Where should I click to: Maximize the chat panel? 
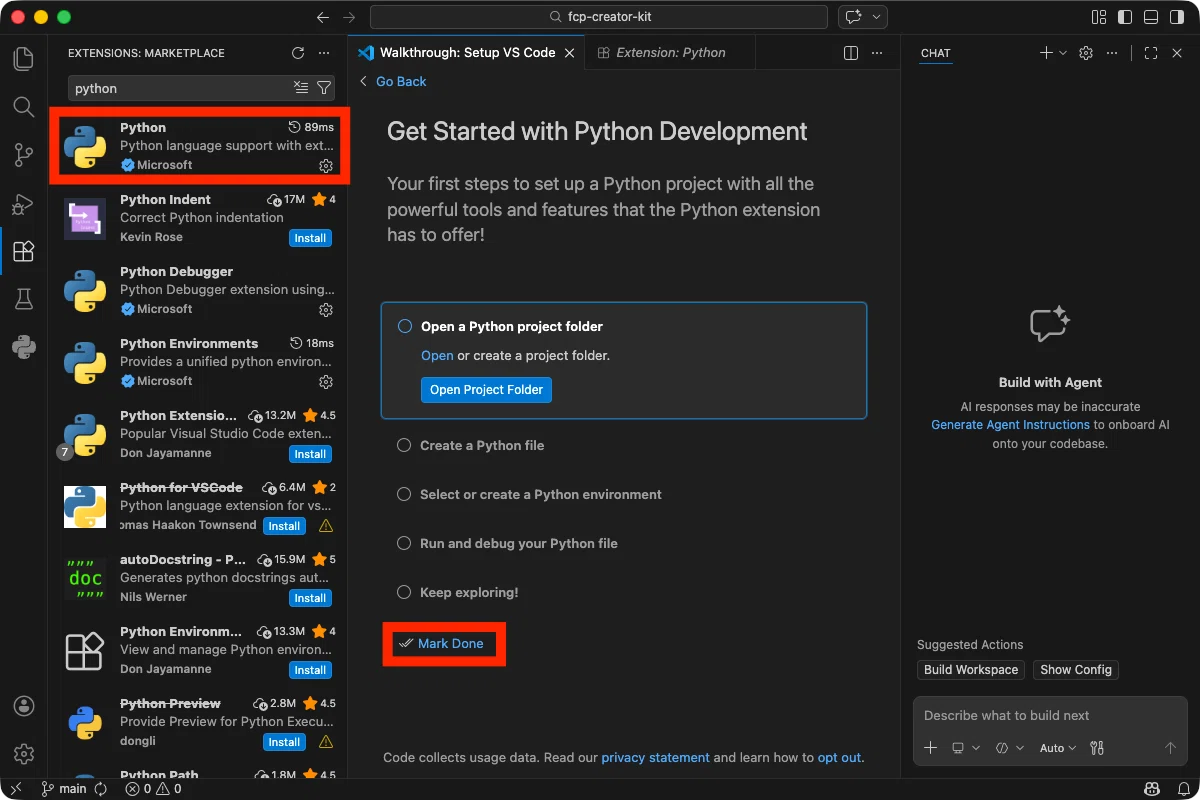(x=1151, y=53)
